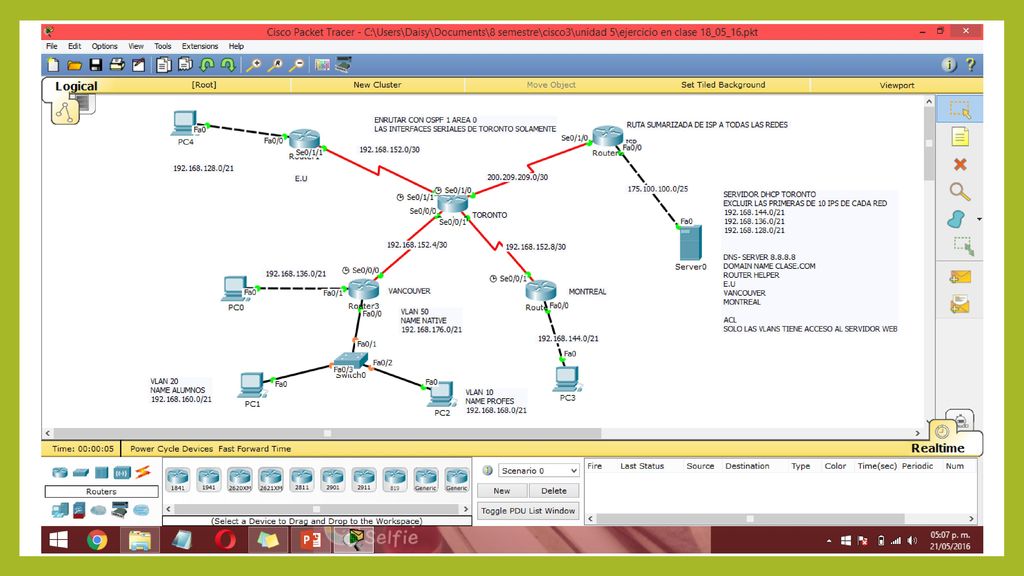Click the Windows Start button

point(59,540)
